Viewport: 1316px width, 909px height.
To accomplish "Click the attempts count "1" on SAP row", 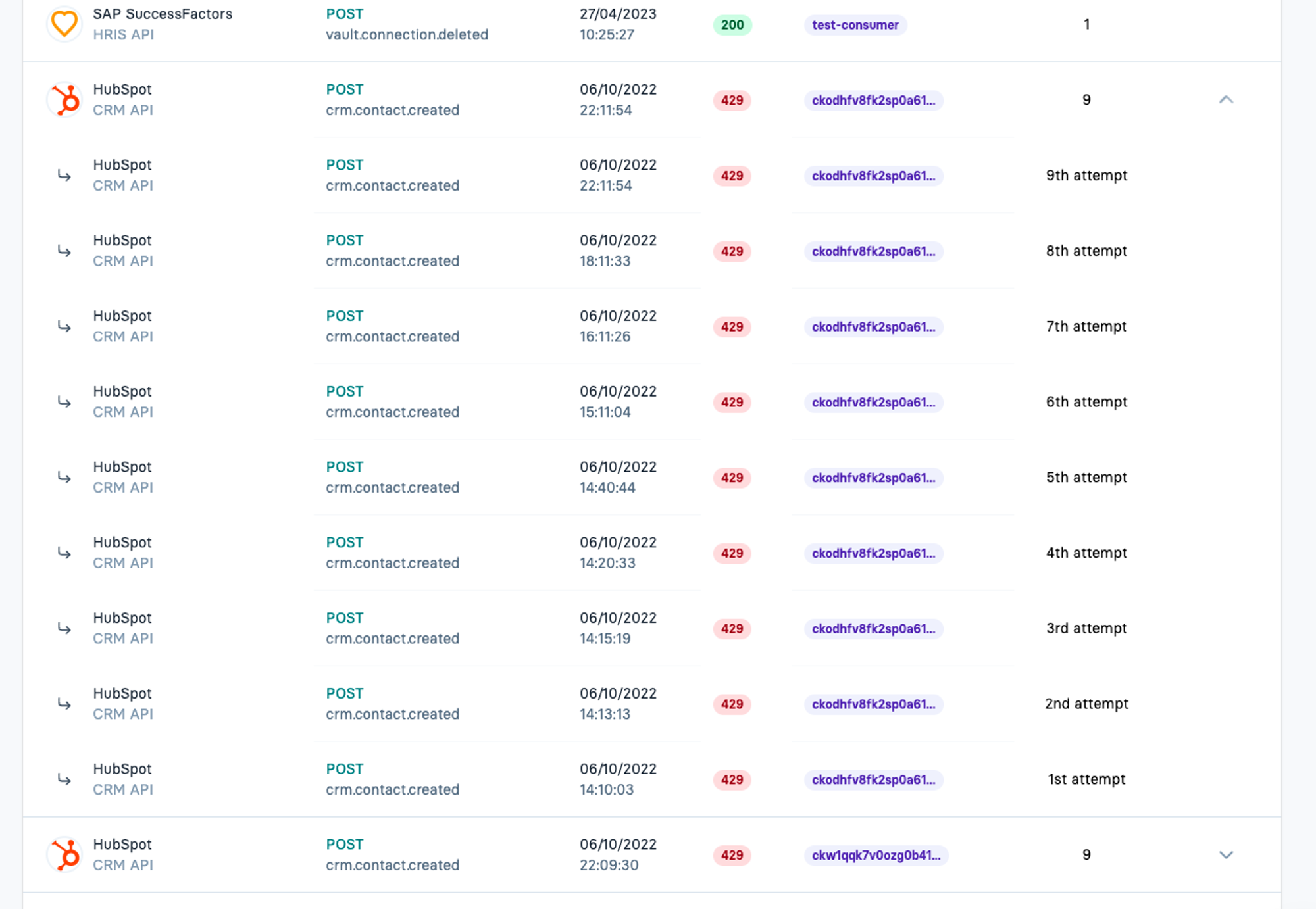I will click(1086, 24).
